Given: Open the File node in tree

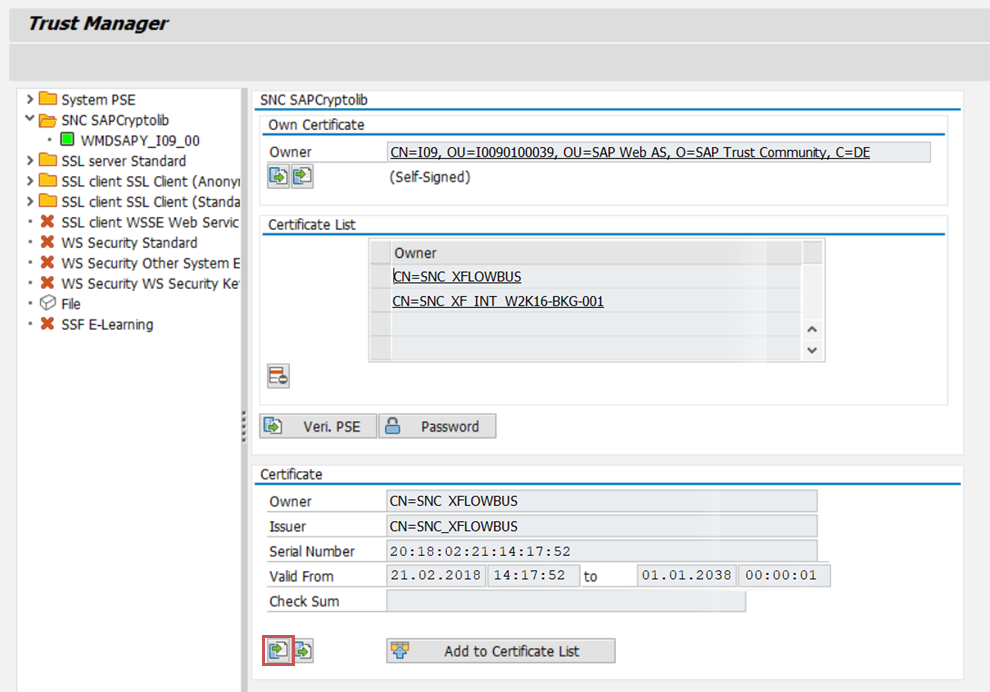Looking at the screenshot, I should (x=70, y=304).
